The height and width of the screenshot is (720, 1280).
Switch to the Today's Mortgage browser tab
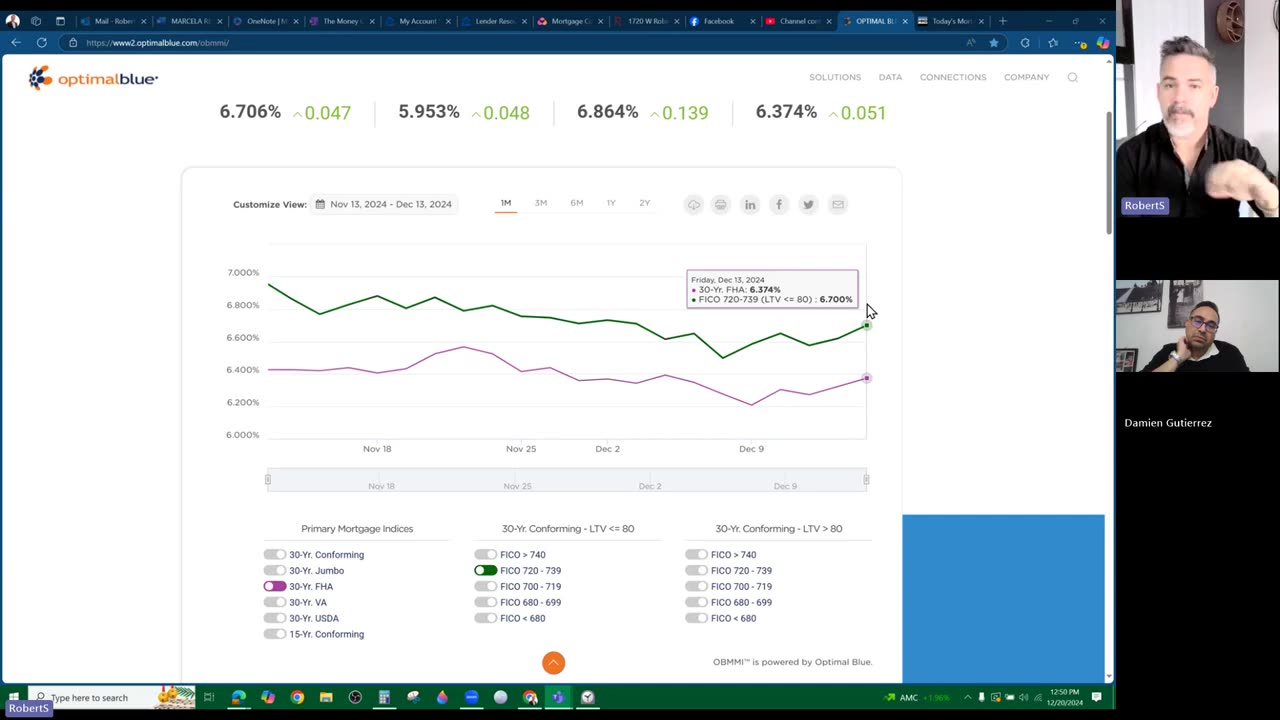coord(950,21)
